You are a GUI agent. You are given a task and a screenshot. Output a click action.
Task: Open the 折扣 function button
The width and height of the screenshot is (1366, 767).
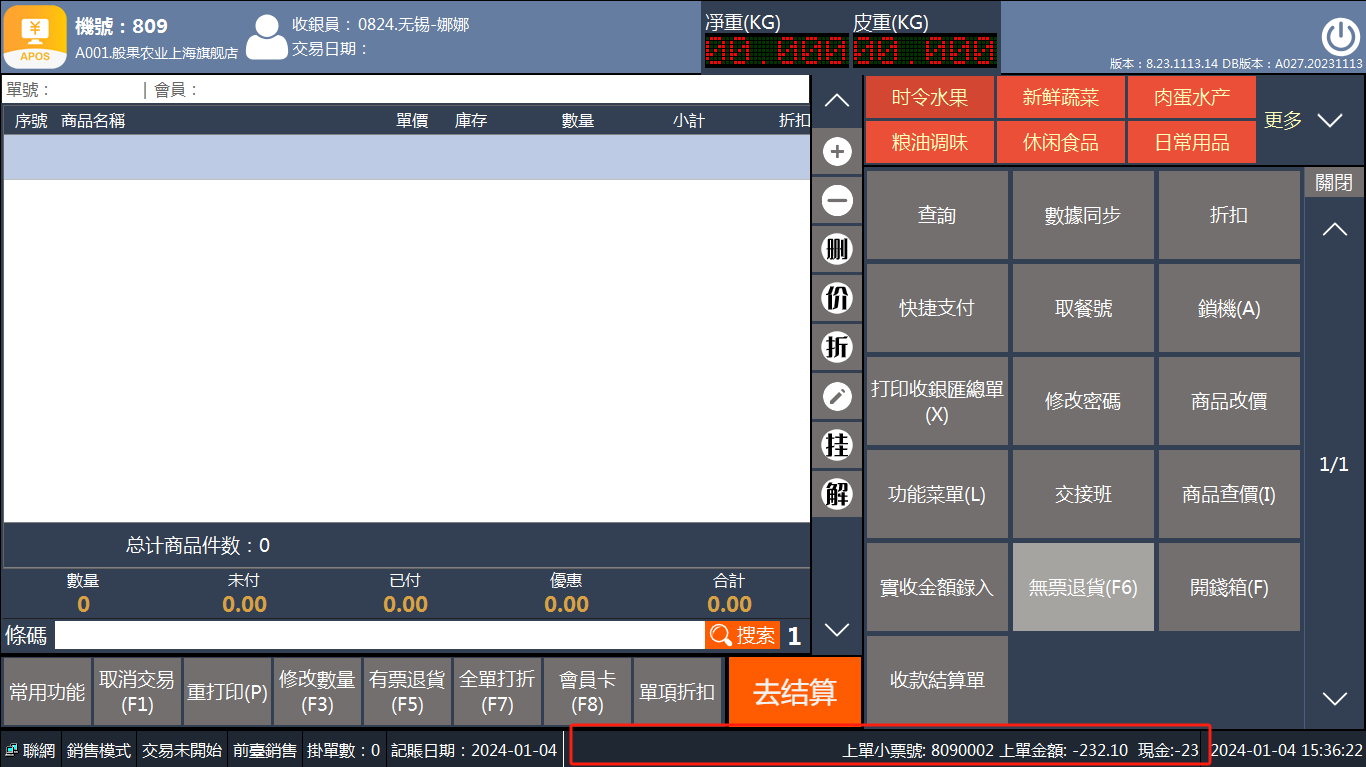(1229, 215)
